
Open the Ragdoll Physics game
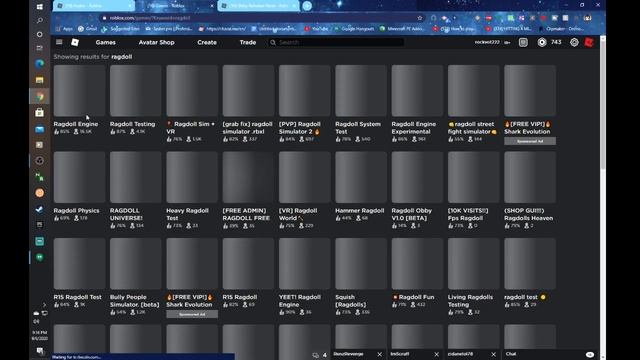[79, 177]
